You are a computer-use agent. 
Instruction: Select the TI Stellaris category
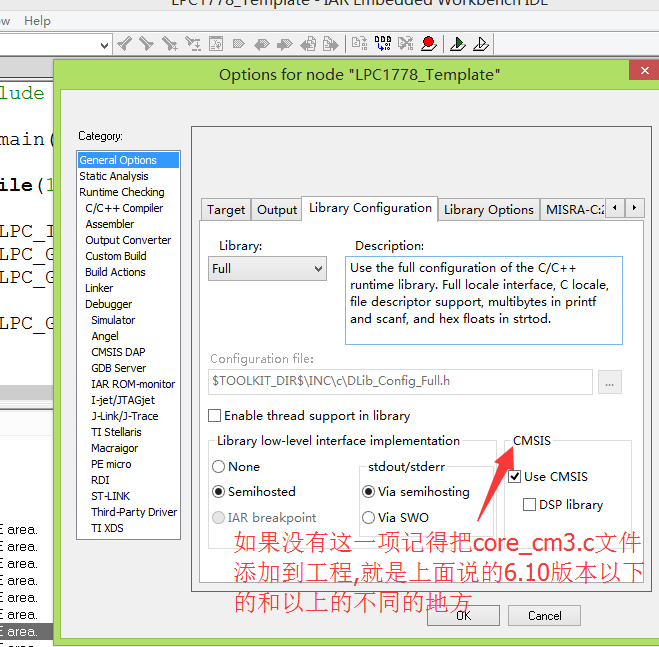(x=129, y=432)
